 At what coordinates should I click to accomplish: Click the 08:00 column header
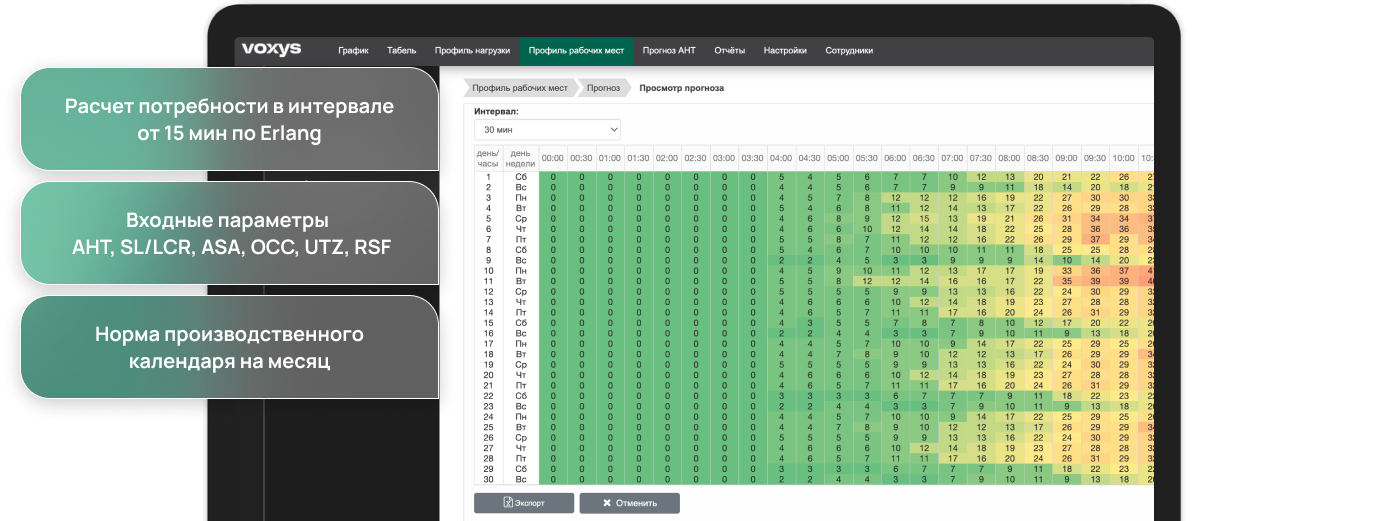click(1009, 158)
